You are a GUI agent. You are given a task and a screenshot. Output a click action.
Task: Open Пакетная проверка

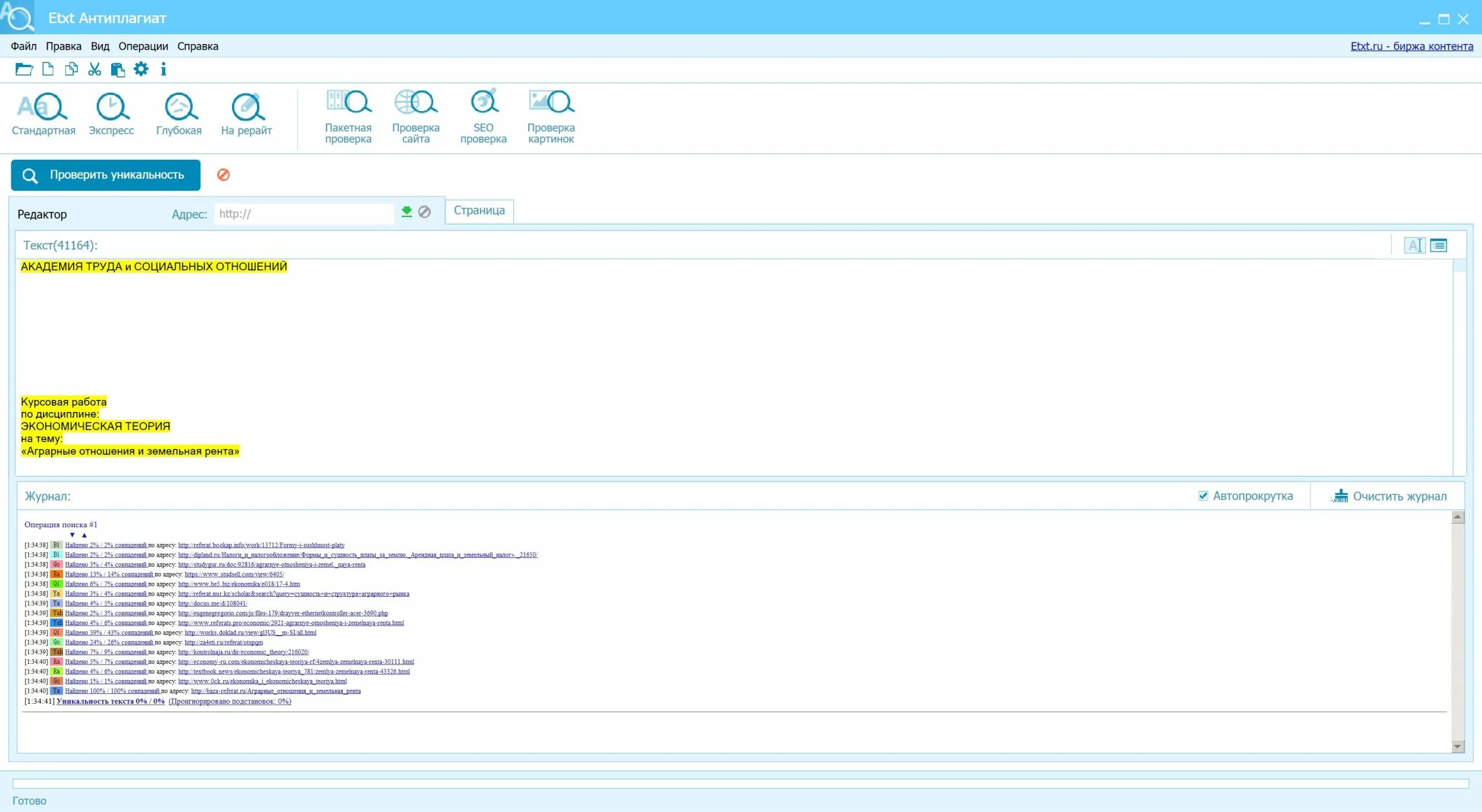(348, 116)
